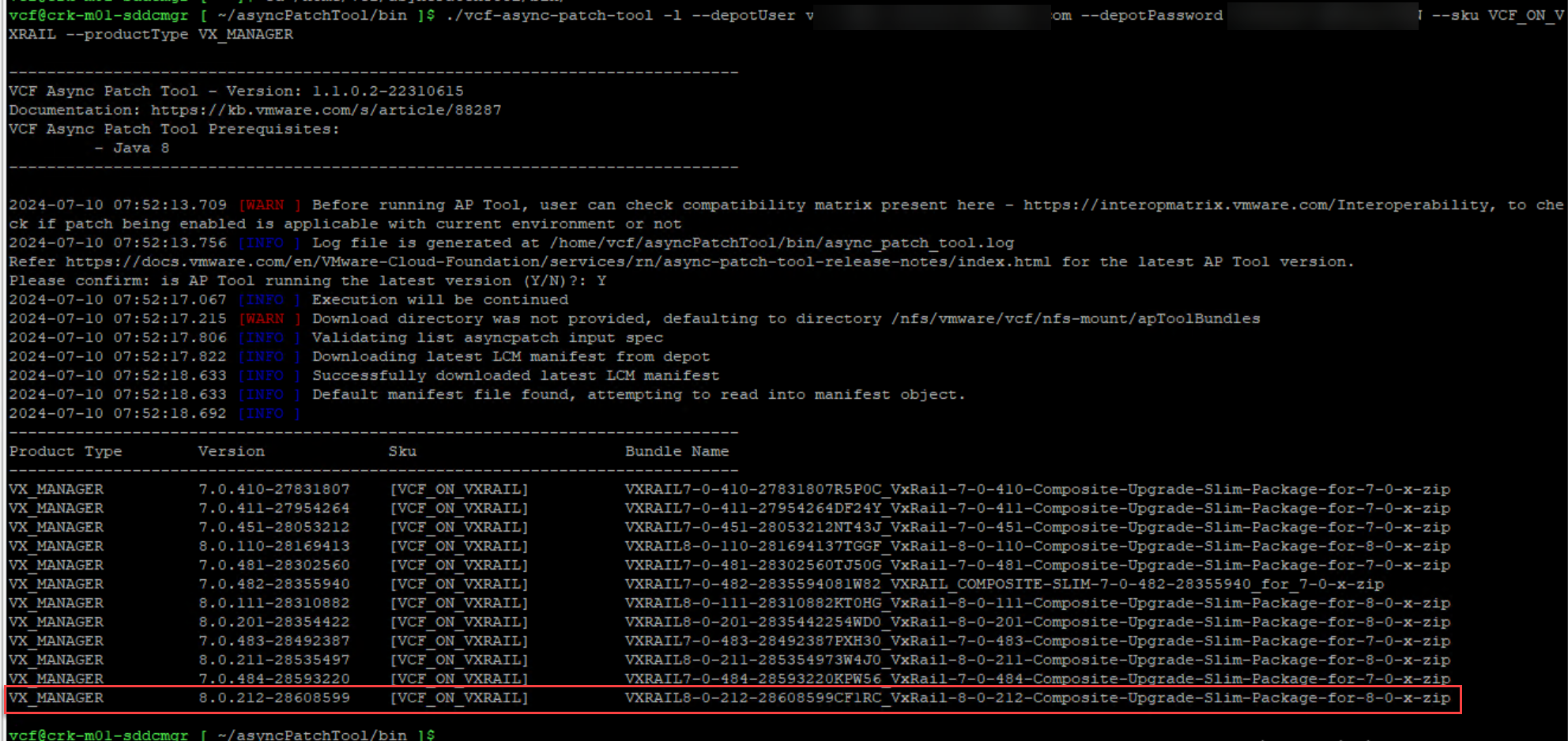
Task: Click the kb.vmware.com article 88287 URL
Action: (x=326, y=110)
